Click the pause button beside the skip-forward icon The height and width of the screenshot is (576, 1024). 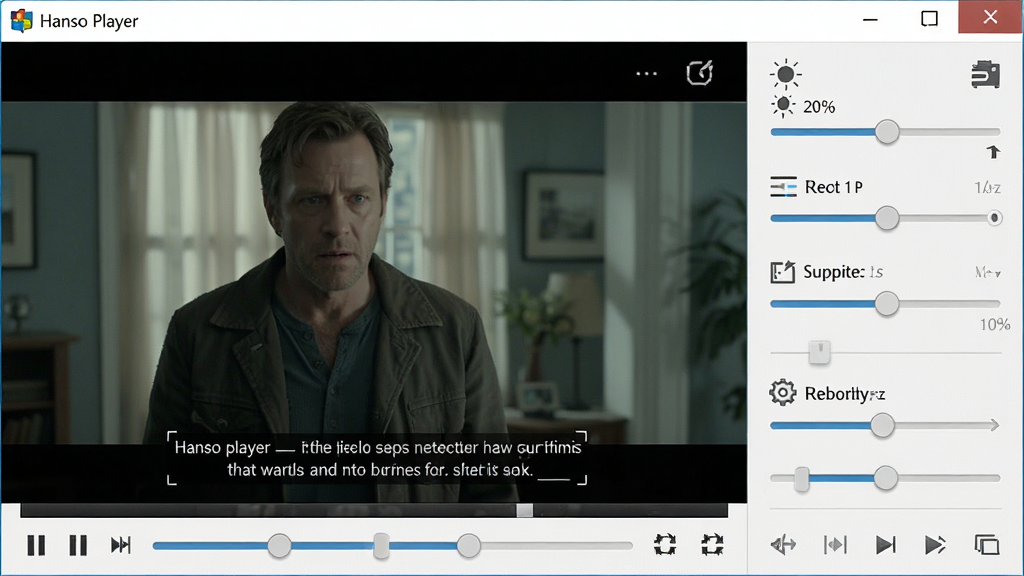[x=78, y=545]
